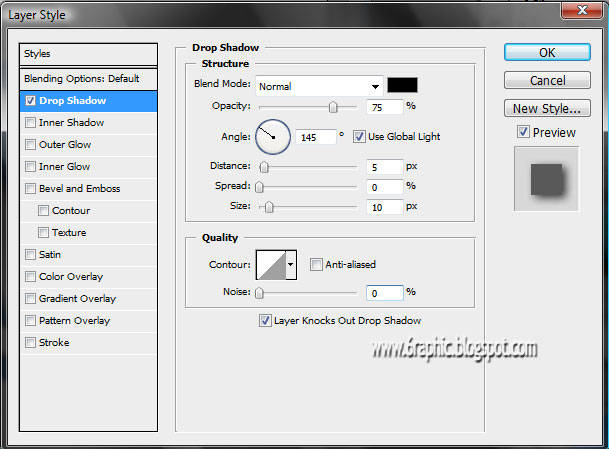
Task: Enable the Inner Shadow checkbox
Action: point(30,123)
